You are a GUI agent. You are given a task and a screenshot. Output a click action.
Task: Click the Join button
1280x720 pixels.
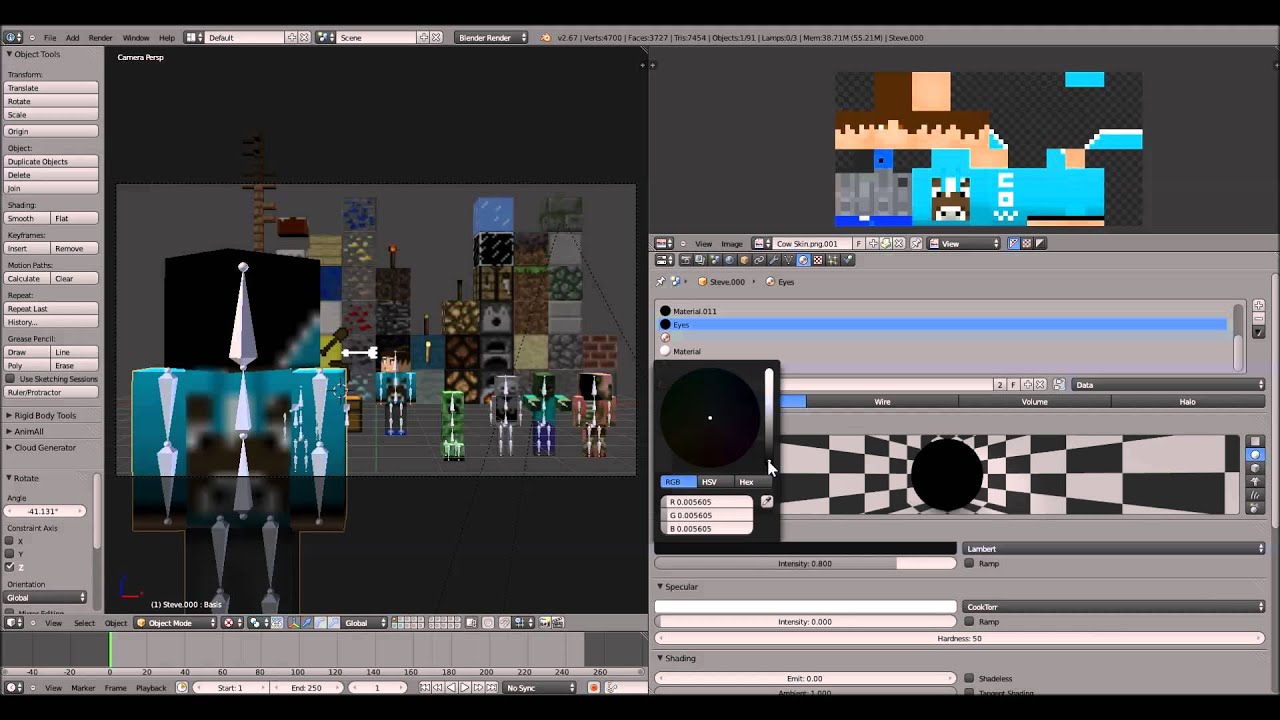tap(51, 188)
